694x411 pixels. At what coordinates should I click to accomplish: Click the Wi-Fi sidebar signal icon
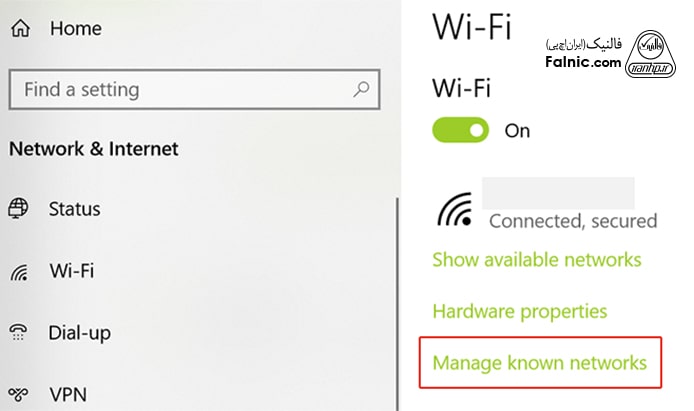point(19,272)
